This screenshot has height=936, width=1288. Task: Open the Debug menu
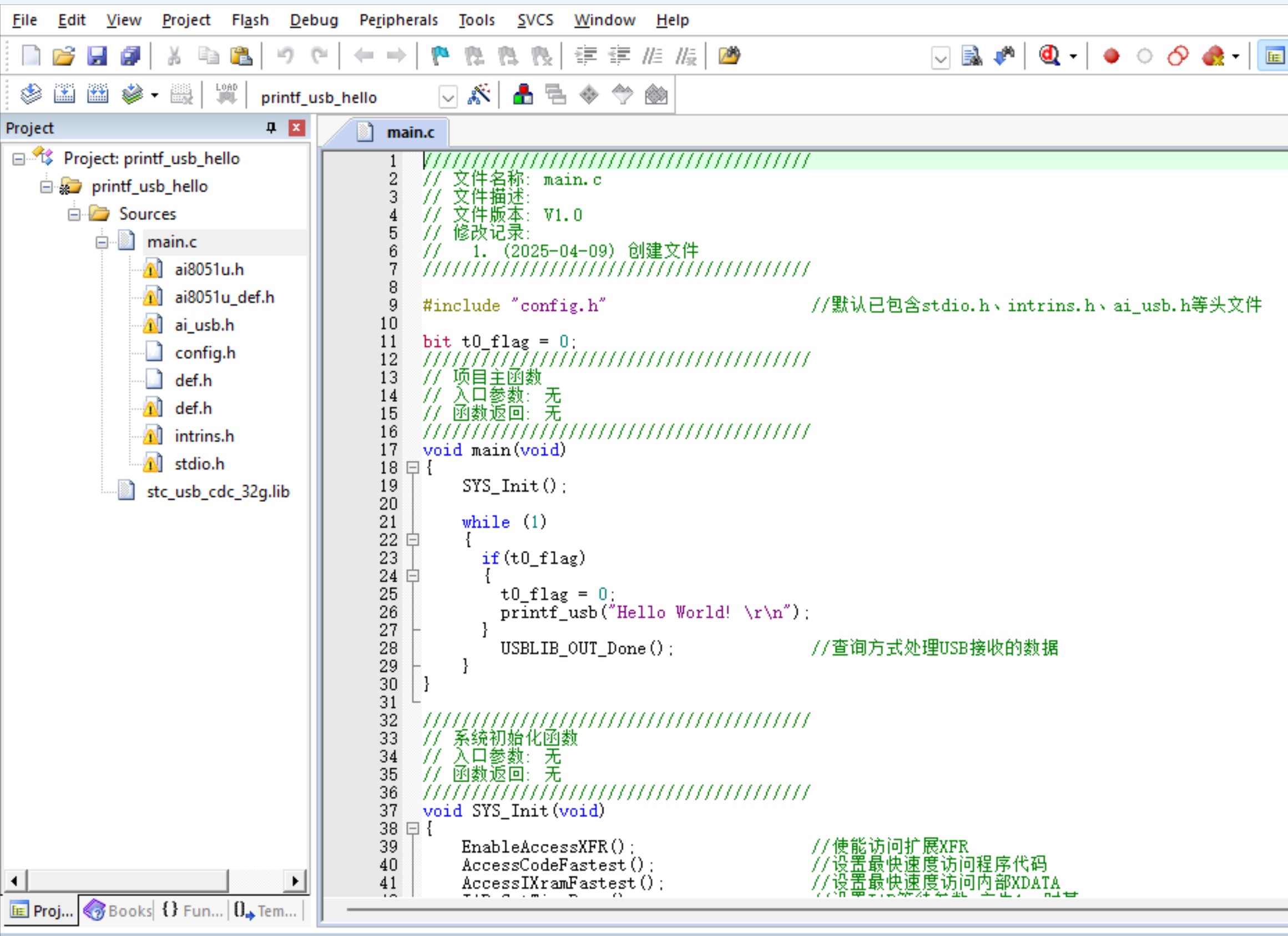(x=314, y=21)
